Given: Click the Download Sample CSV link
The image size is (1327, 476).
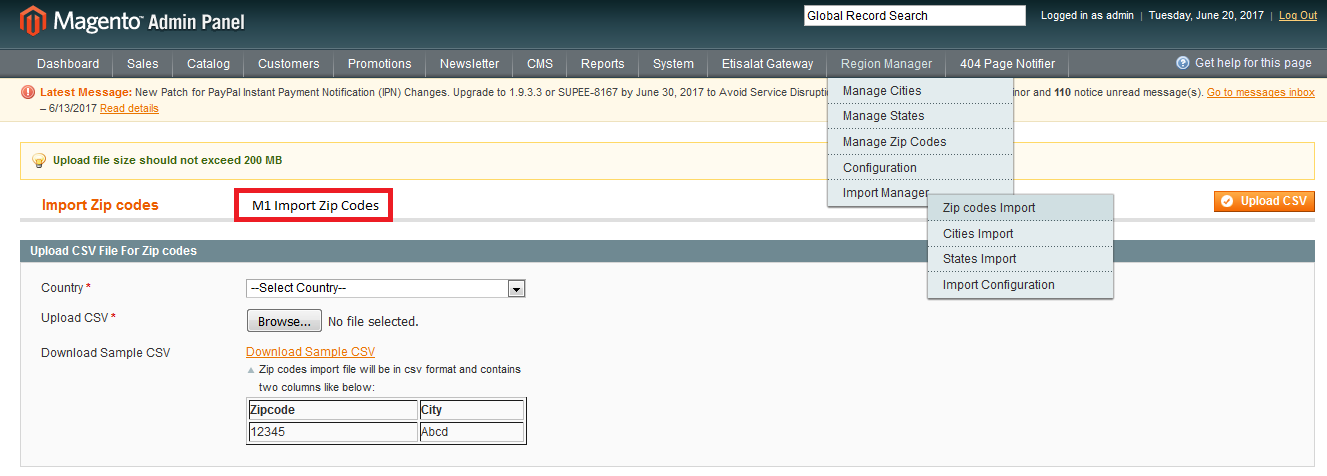Looking at the screenshot, I should pyautogui.click(x=310, y=352).
